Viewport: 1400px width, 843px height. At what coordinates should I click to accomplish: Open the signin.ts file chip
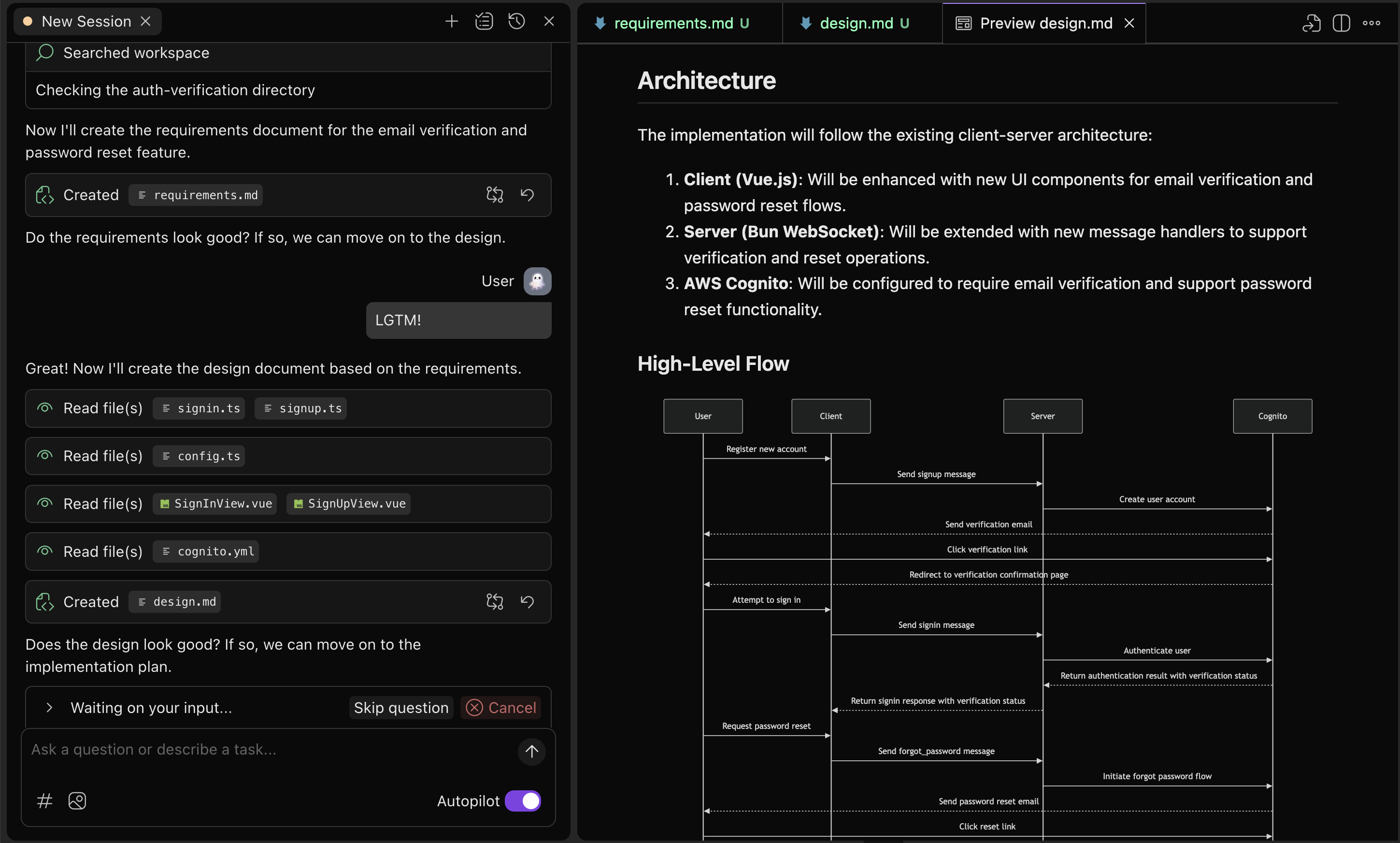[200, 408]
